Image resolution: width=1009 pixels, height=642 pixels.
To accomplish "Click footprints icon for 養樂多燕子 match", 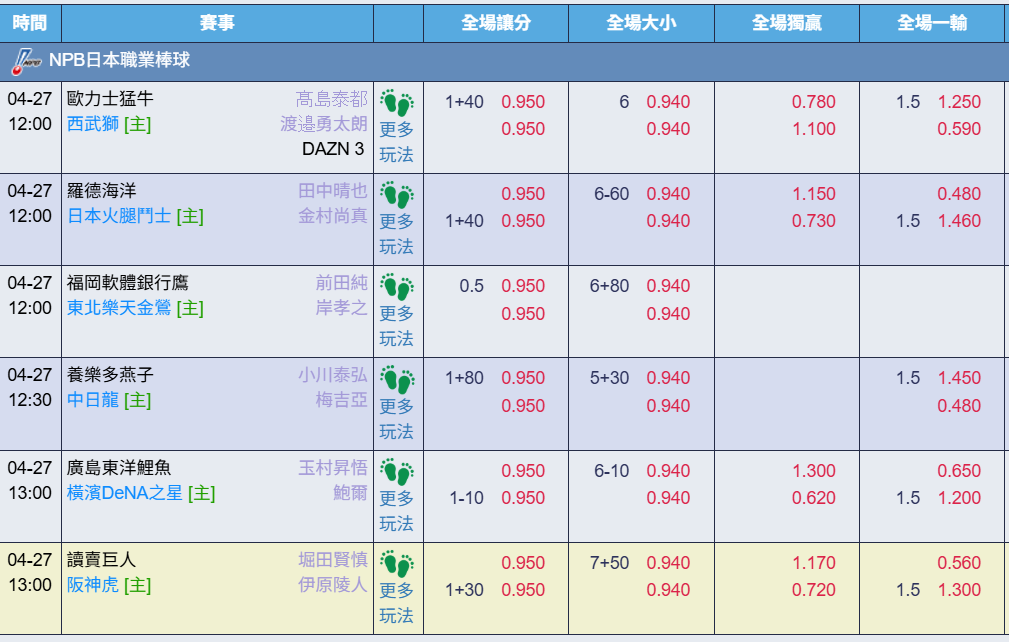I will pos(397,379).
